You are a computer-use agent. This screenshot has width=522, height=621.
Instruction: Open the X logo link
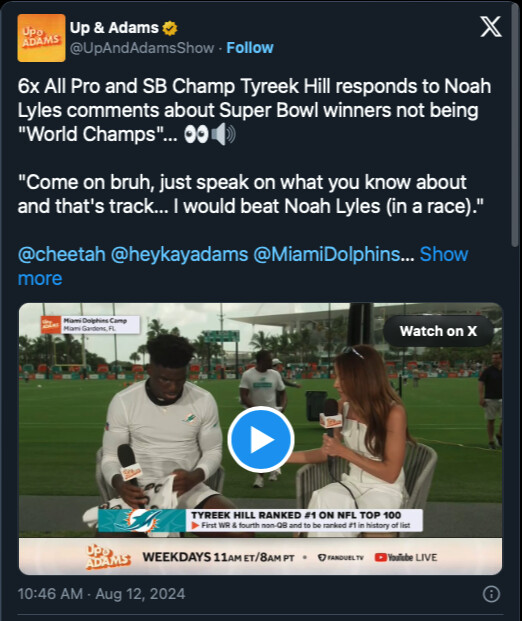click(491, 27)
